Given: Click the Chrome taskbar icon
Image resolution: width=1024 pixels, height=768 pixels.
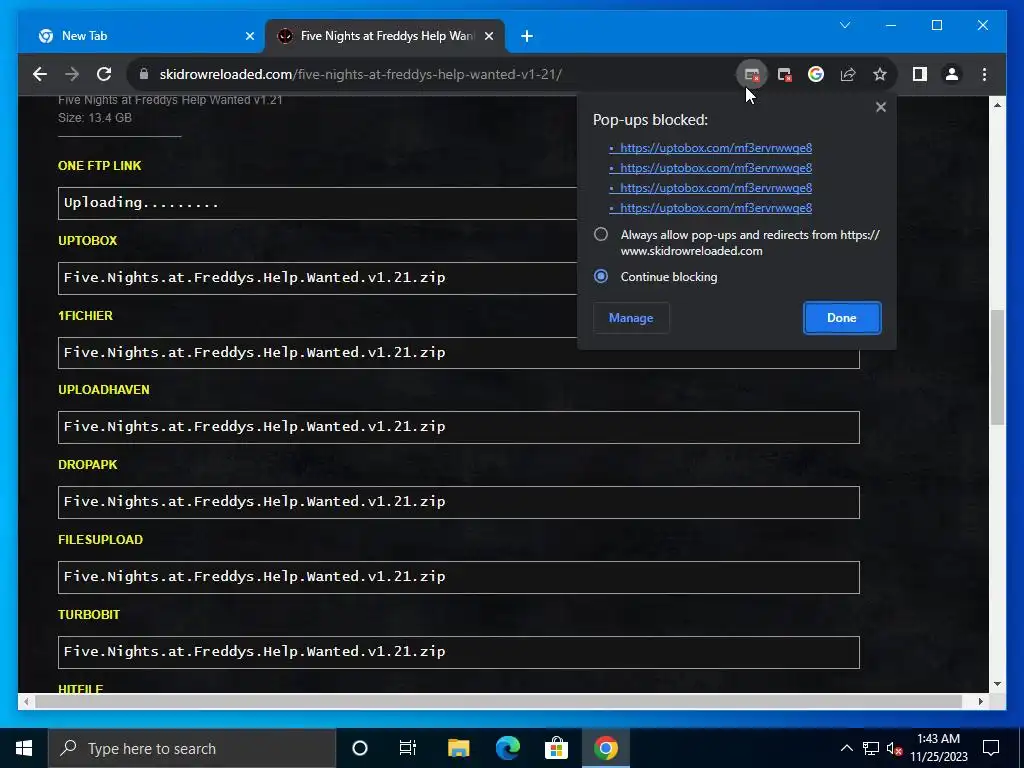Looking at the screenshot, I should pyautogui.click(x=605, y=748).
